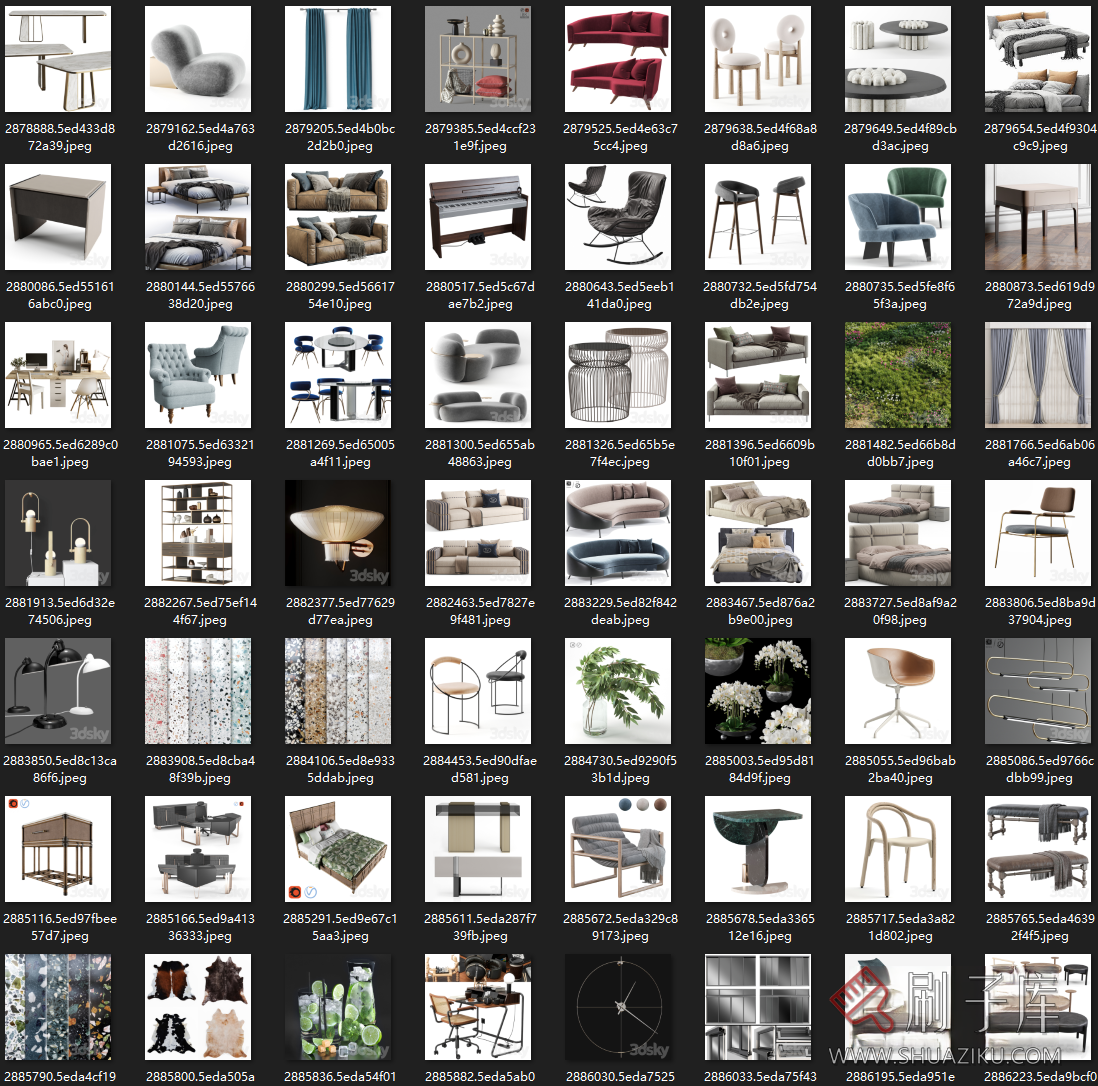The image size is (1098, 1086).
Task: Click the digital piano thumbnail
Action: coord(478,216)
